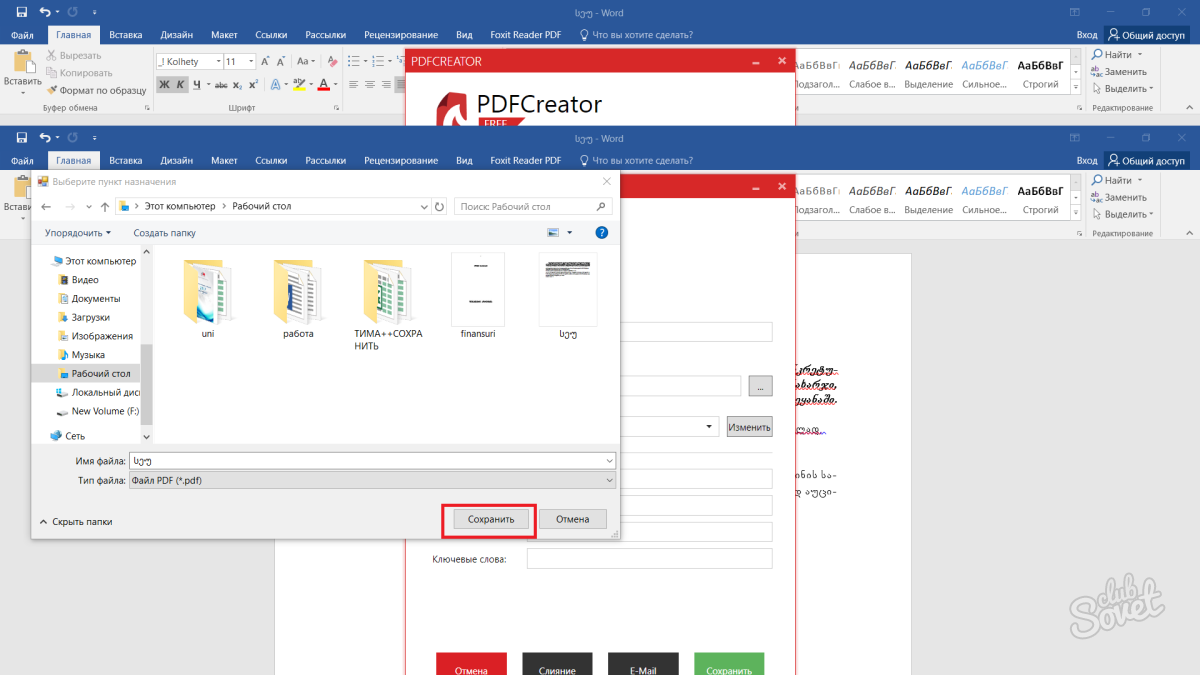This screenshot has width=1200, height=675.
Task: Select 'Загрузки' in the navigation pane
Action: pos(90,317)
